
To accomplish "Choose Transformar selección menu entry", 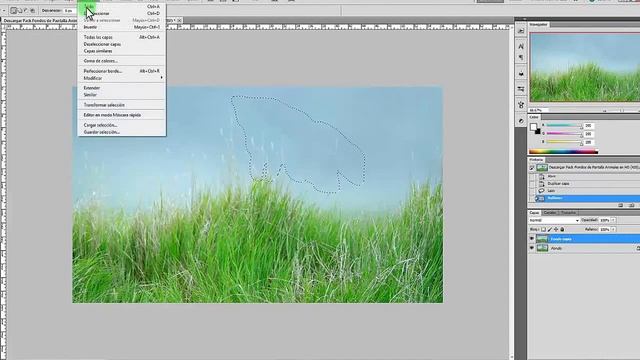I will click(x=122, y=105).
